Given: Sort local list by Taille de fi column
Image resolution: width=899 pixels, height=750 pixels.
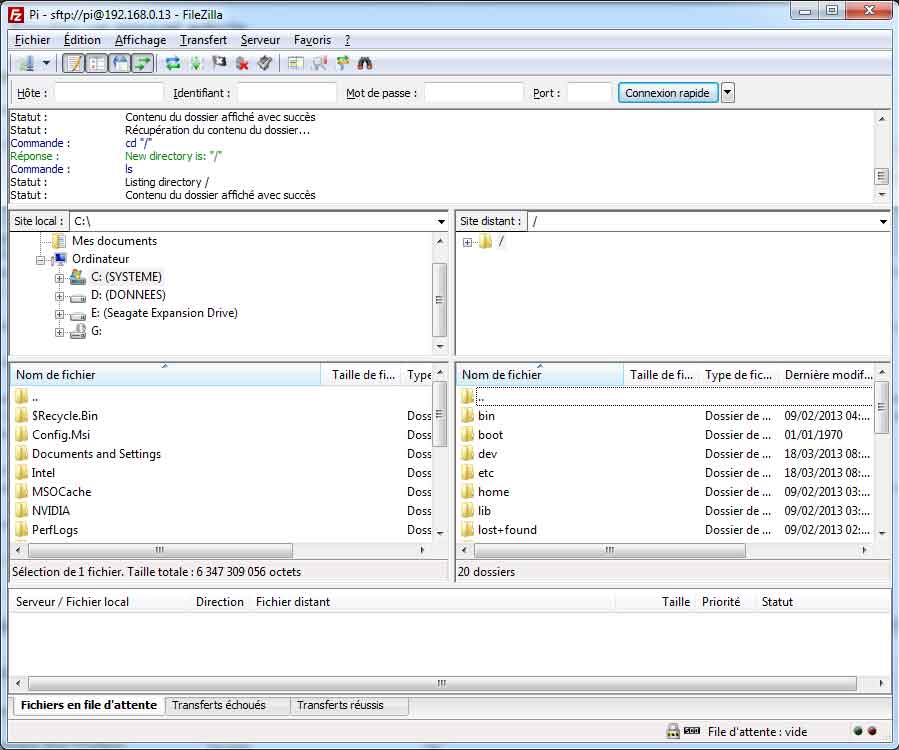Looking at the screenshot, I should tap(363, 374).
